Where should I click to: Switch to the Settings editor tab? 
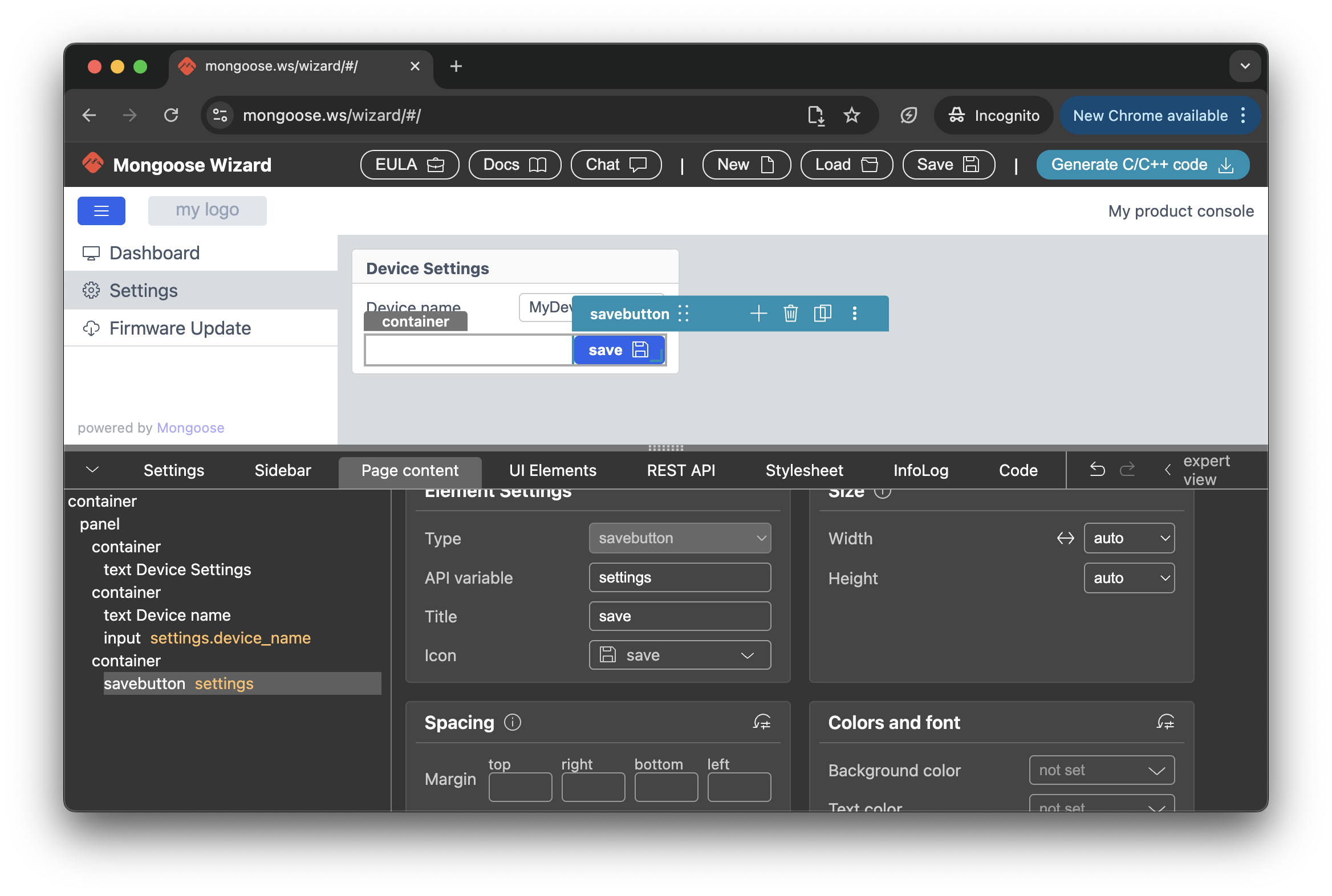click(174, 470)
